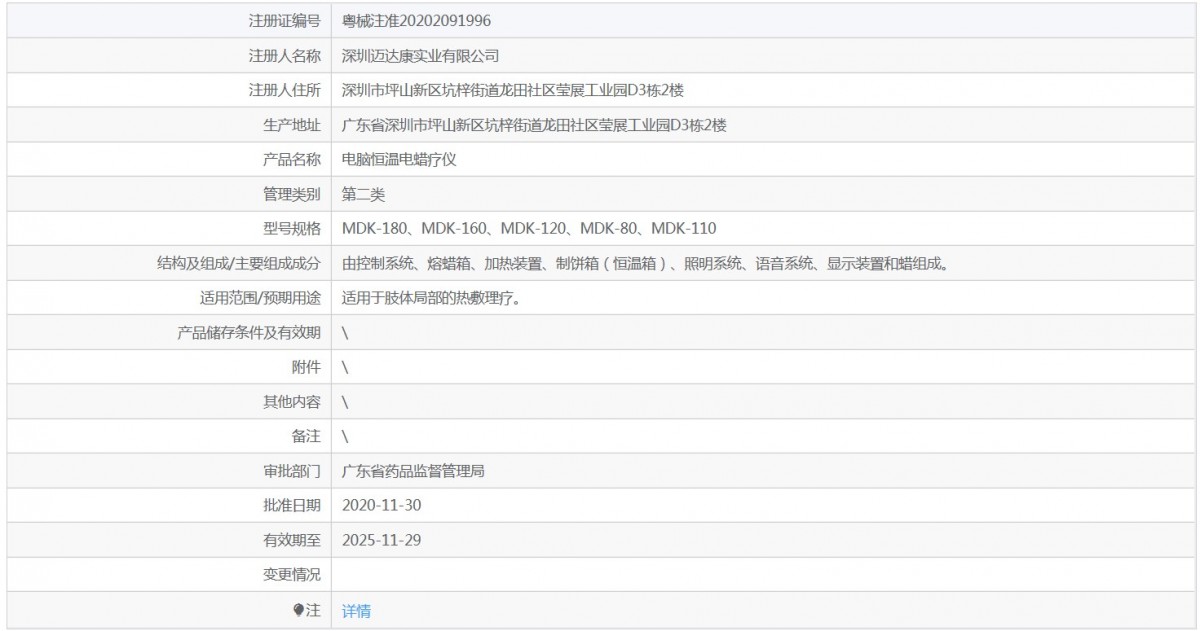The height and width of the screenshot is (631, 1200).
Task: Select product name 电脑恒温电蜡疗仪
Action: (399, 160)
